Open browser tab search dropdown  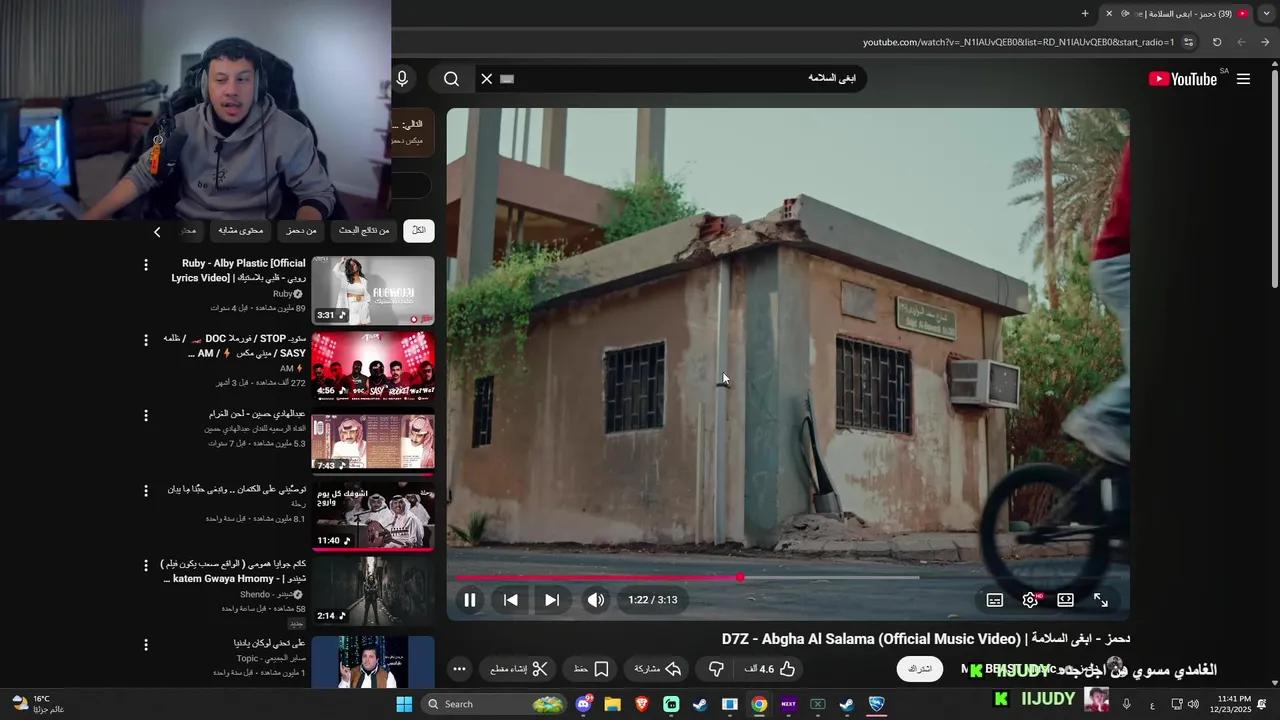pos(1266,13)
